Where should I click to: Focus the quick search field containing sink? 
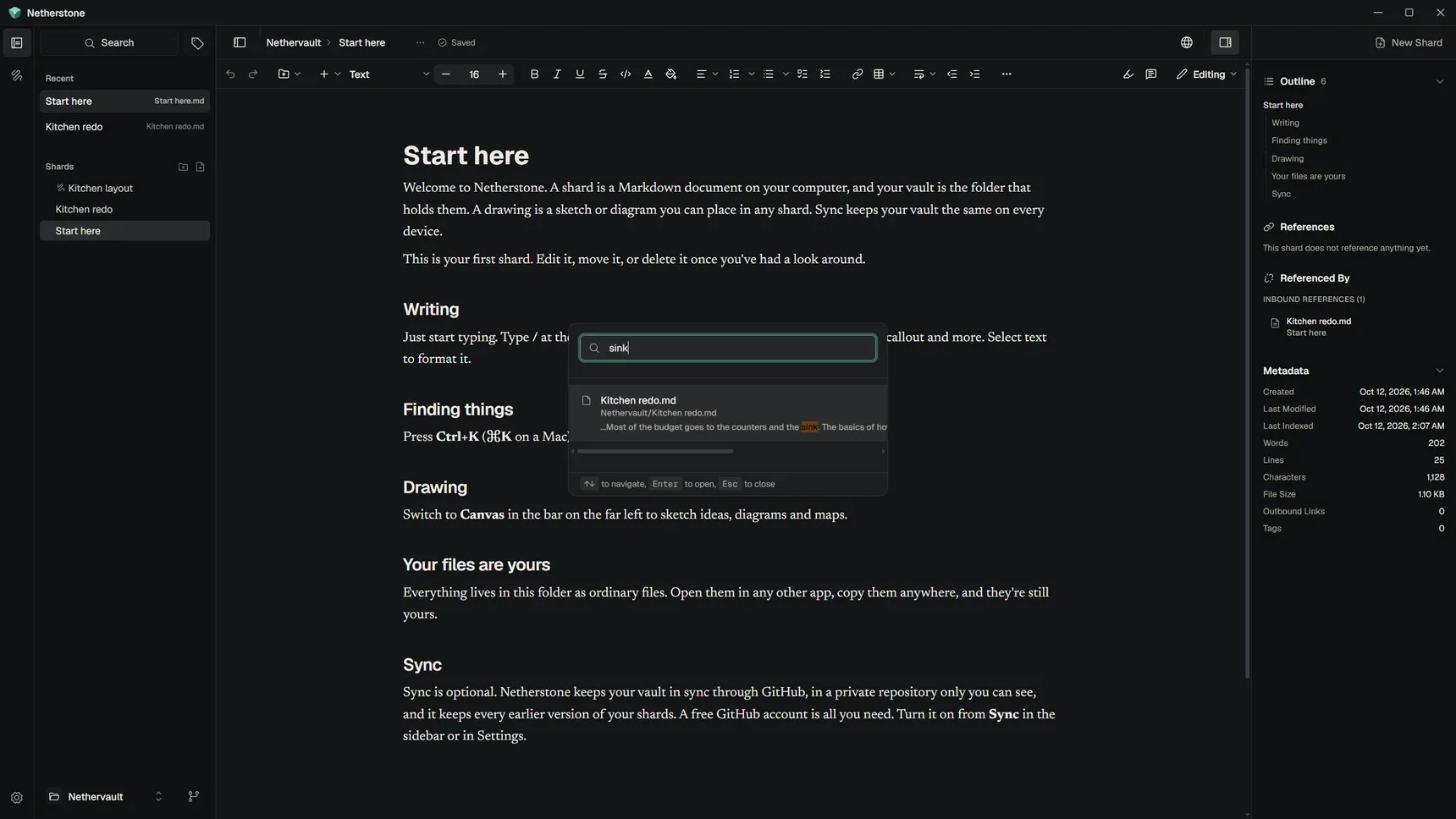pyautogui.click(x=728, y=349)
